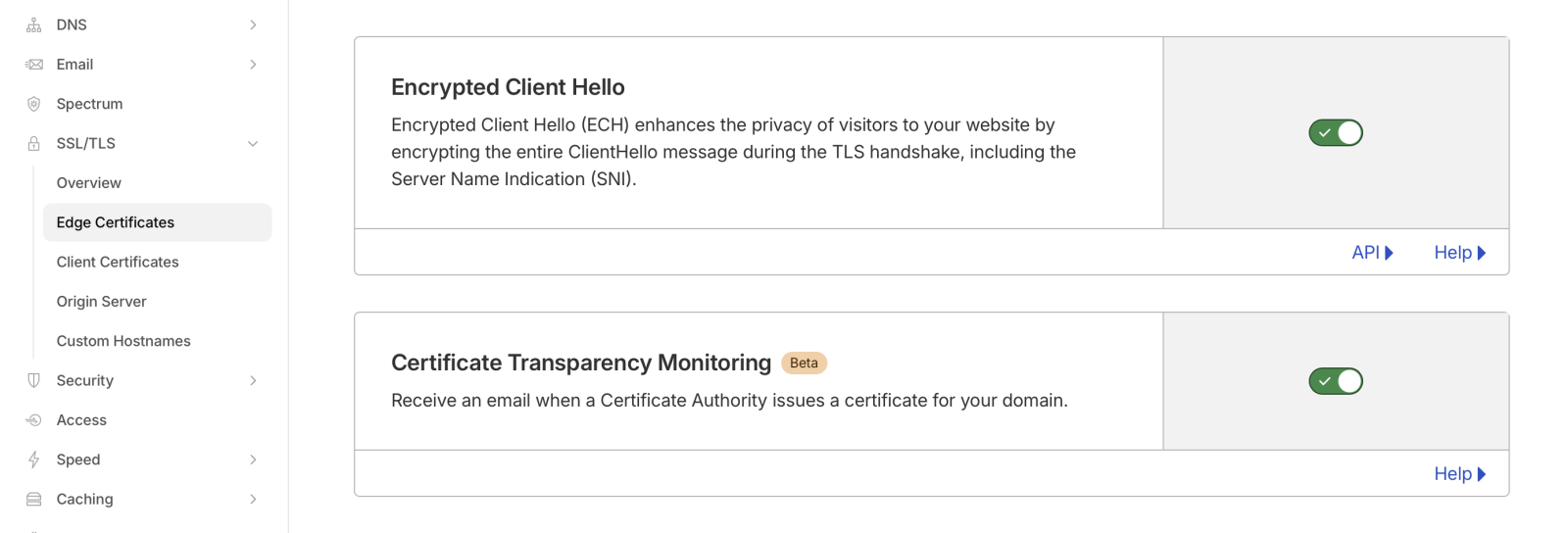The width and height of the screenshot is (1568, 533).
Task: Click the Spectrum shield icon
Action: [34, 104]
